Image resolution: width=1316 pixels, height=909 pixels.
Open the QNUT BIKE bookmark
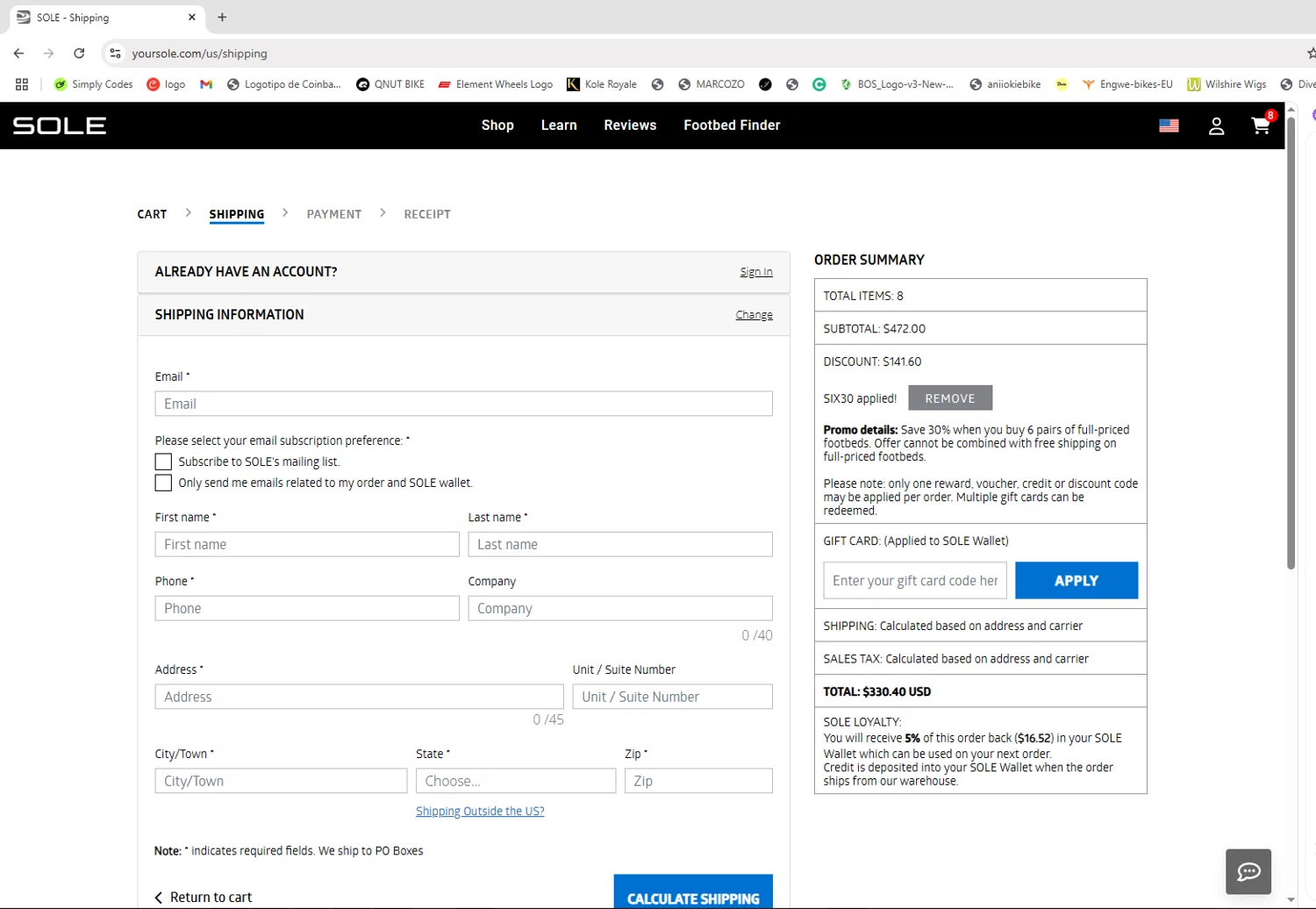390,84
